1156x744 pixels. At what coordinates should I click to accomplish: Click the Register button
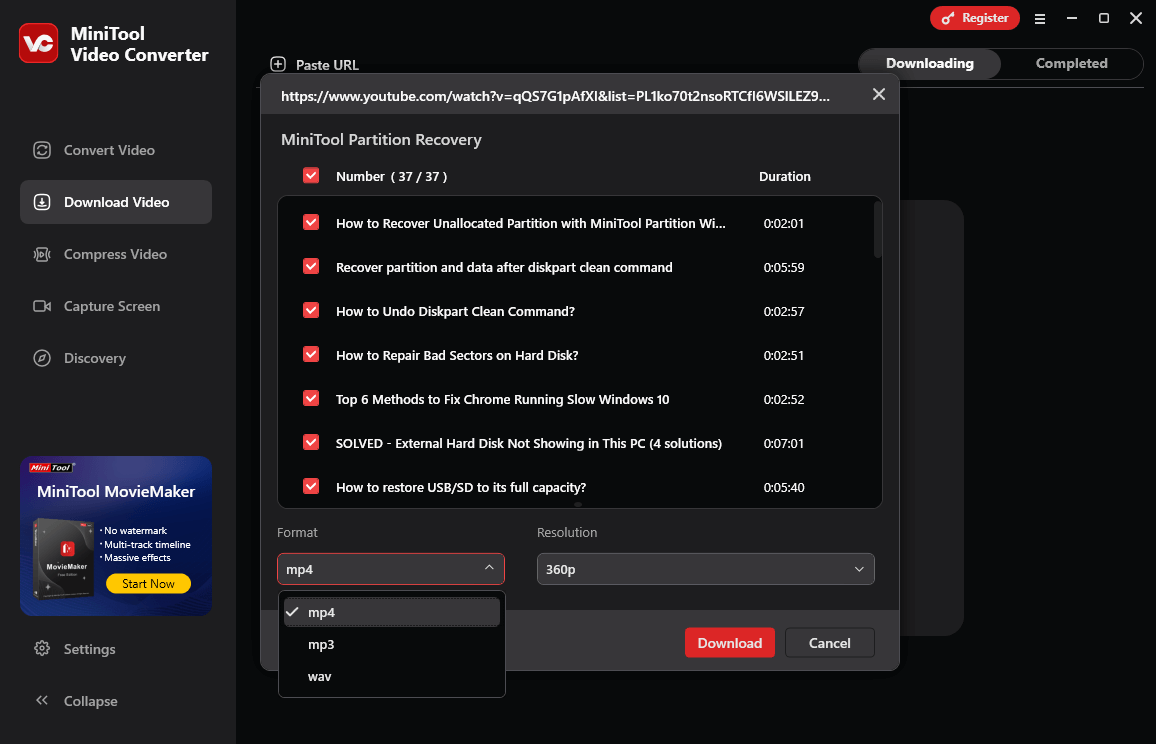pos(975,18)
